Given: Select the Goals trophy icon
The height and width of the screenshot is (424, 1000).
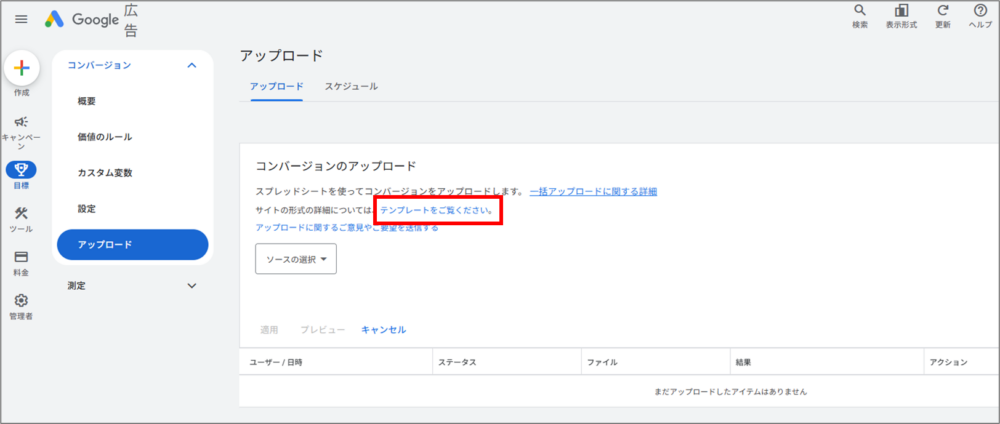Looking at the screenshot, I should pos(21,169).
